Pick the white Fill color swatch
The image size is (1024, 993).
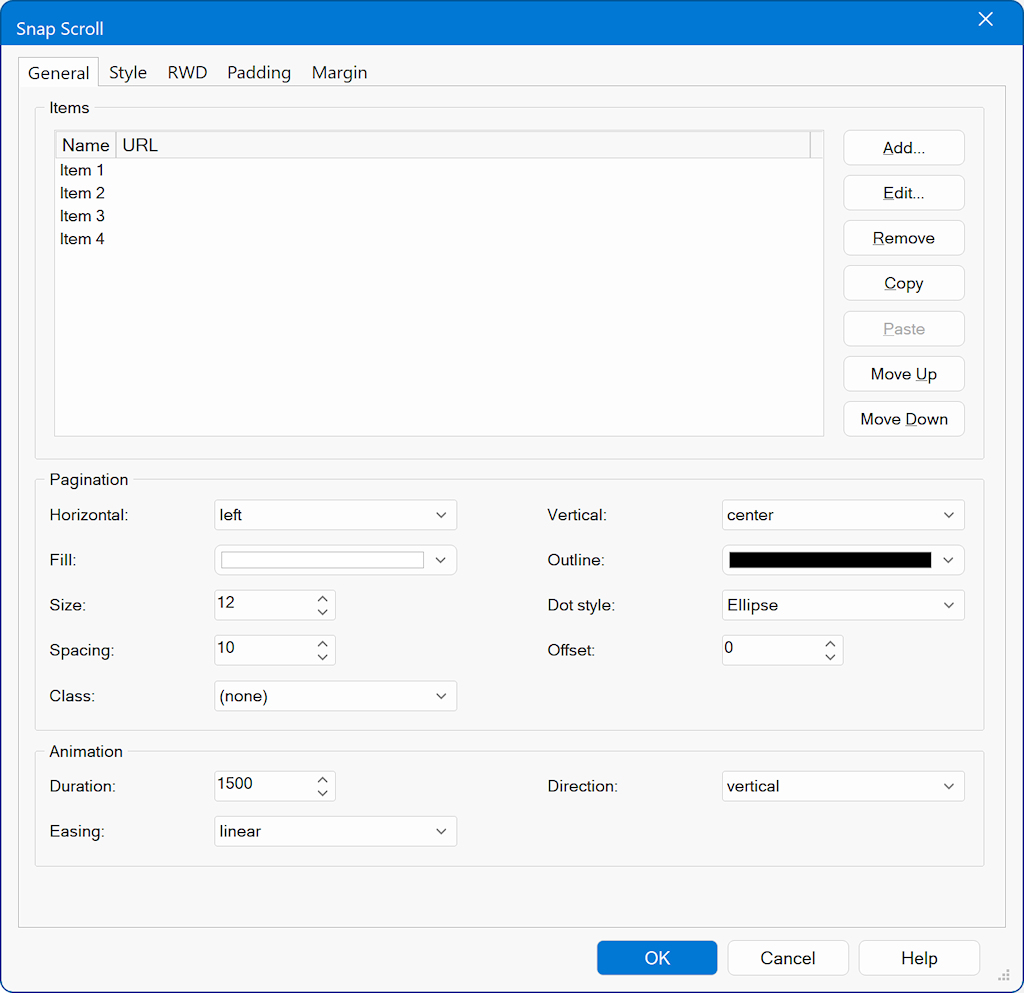[x=322, y=560]
